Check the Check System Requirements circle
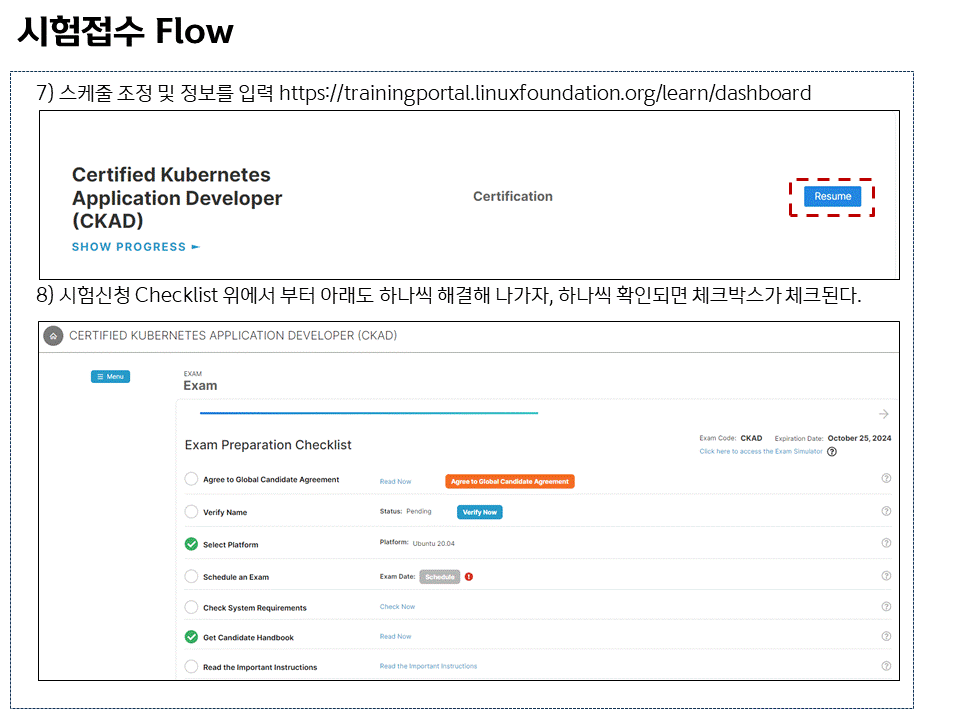Image resolution: width=960 pixels, height=720 pixels. coord(191,607)
